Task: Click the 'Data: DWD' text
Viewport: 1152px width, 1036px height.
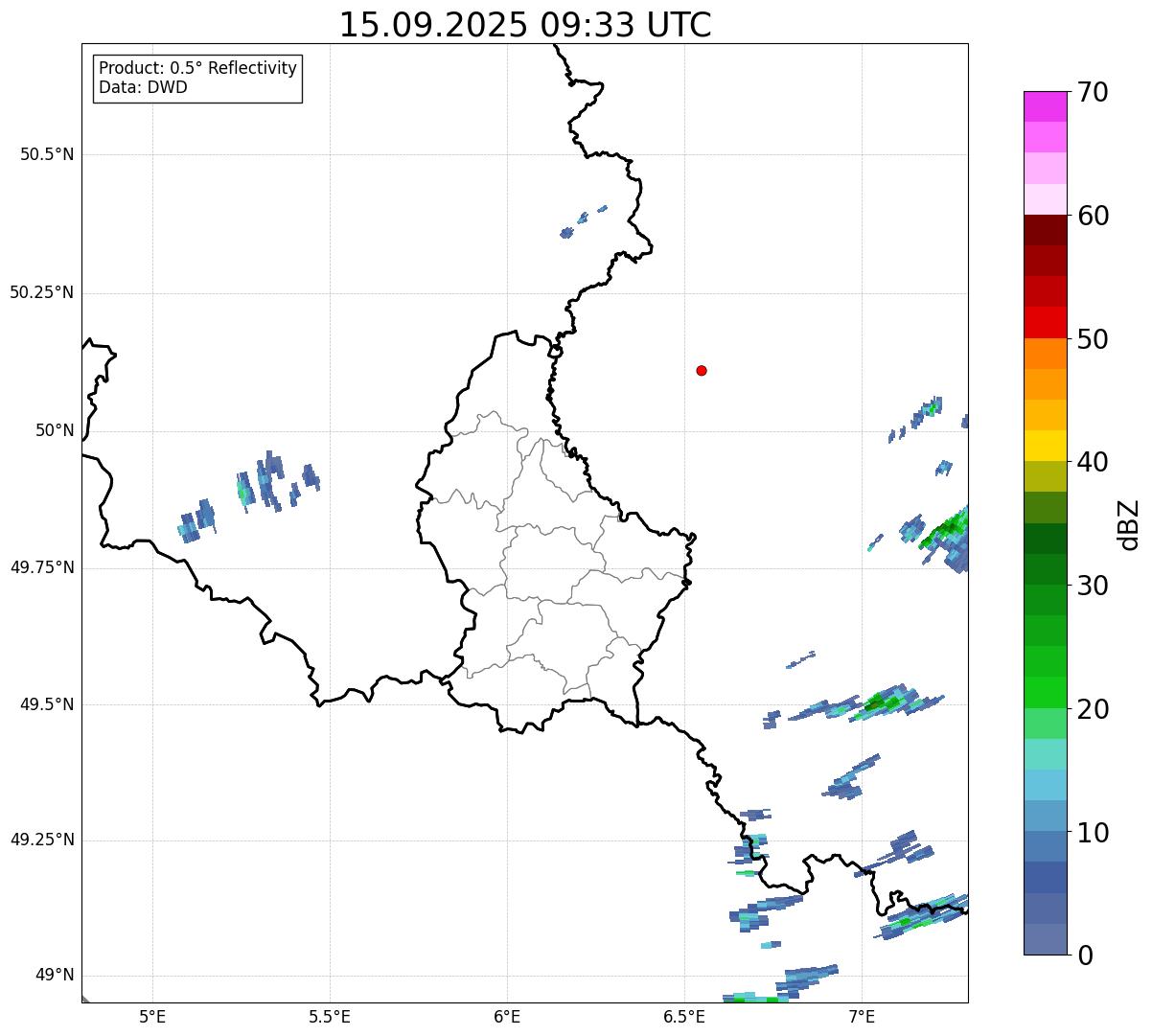Action: click(143, 87)
